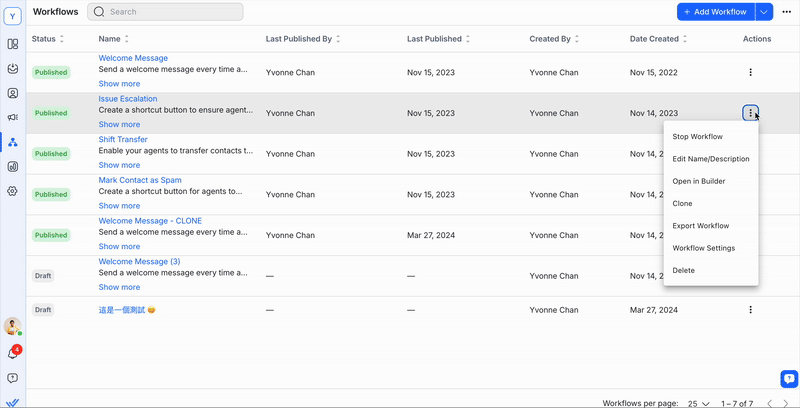Click the Add Workflow button
The height and width of the screenshot is (408, 800).
714,12
